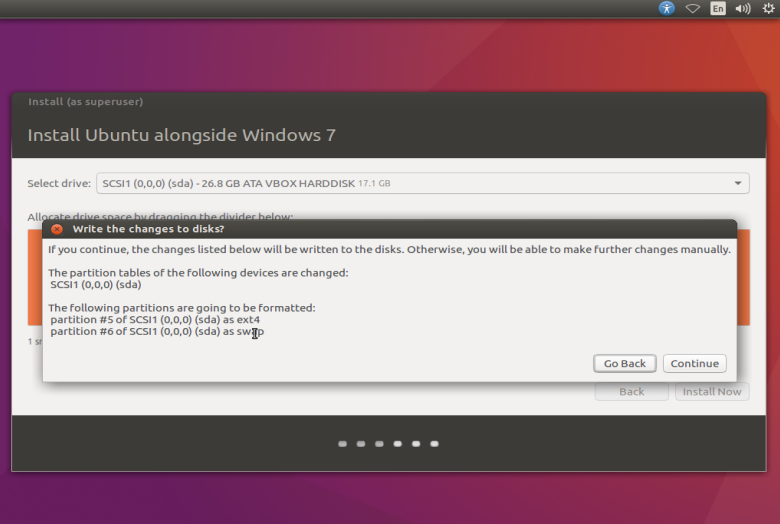Open the Select drive dropdown
The image size is (780, 524).
422,183
